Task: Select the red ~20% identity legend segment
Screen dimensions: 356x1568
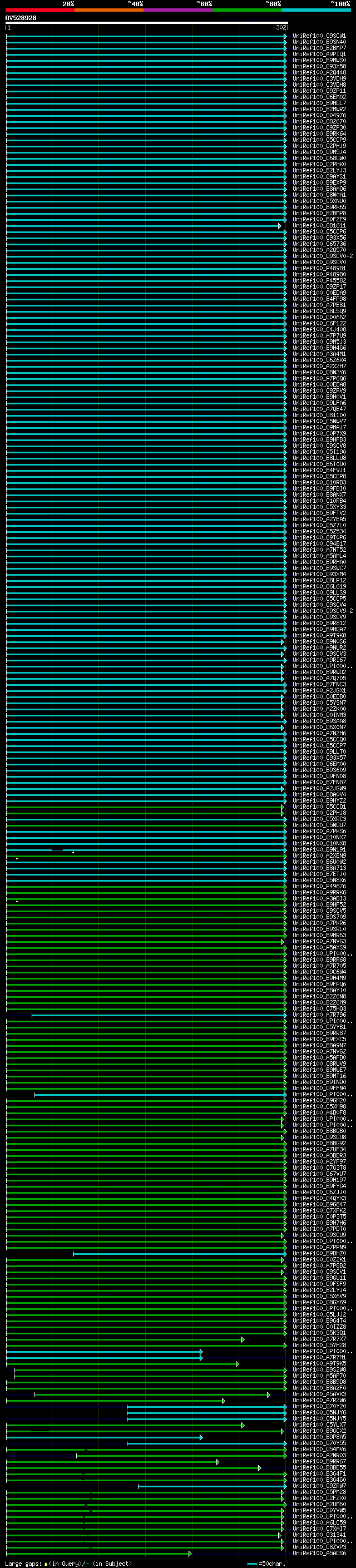Action: point(39,10)
